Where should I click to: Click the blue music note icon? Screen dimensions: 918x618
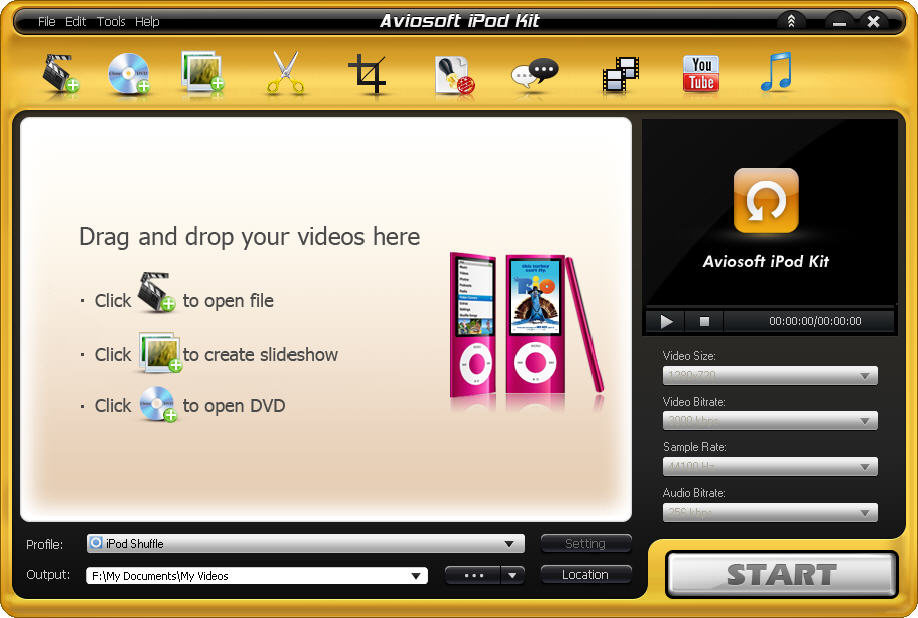click(x=776, y=71)
